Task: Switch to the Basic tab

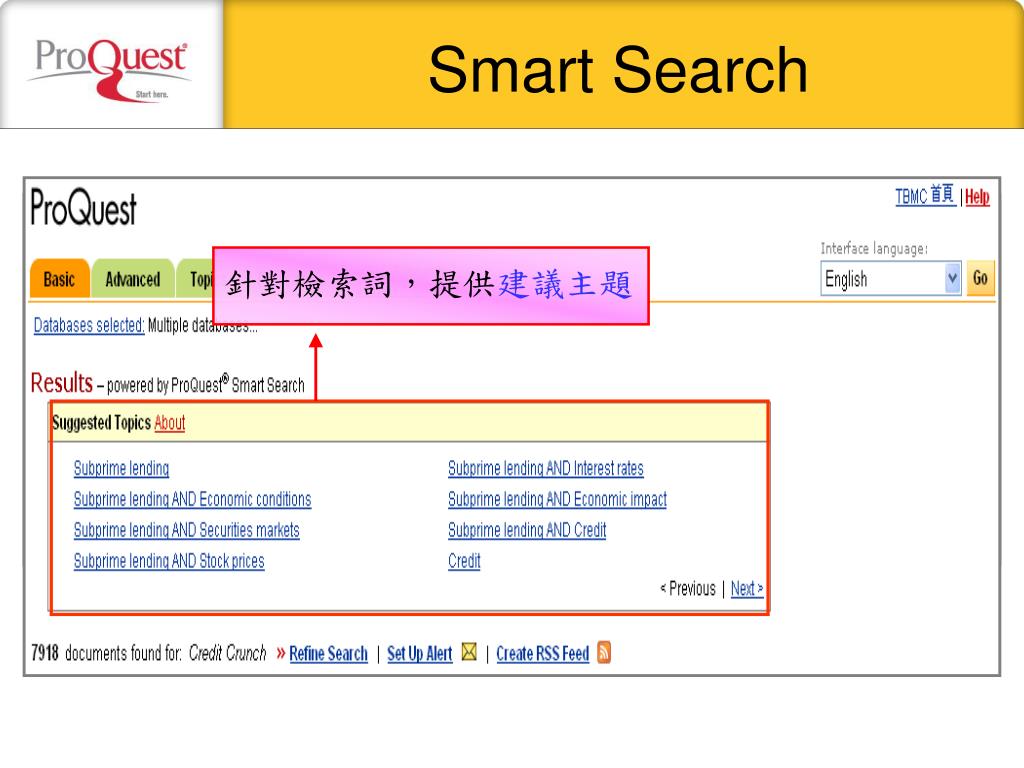Action: point(59,280)
